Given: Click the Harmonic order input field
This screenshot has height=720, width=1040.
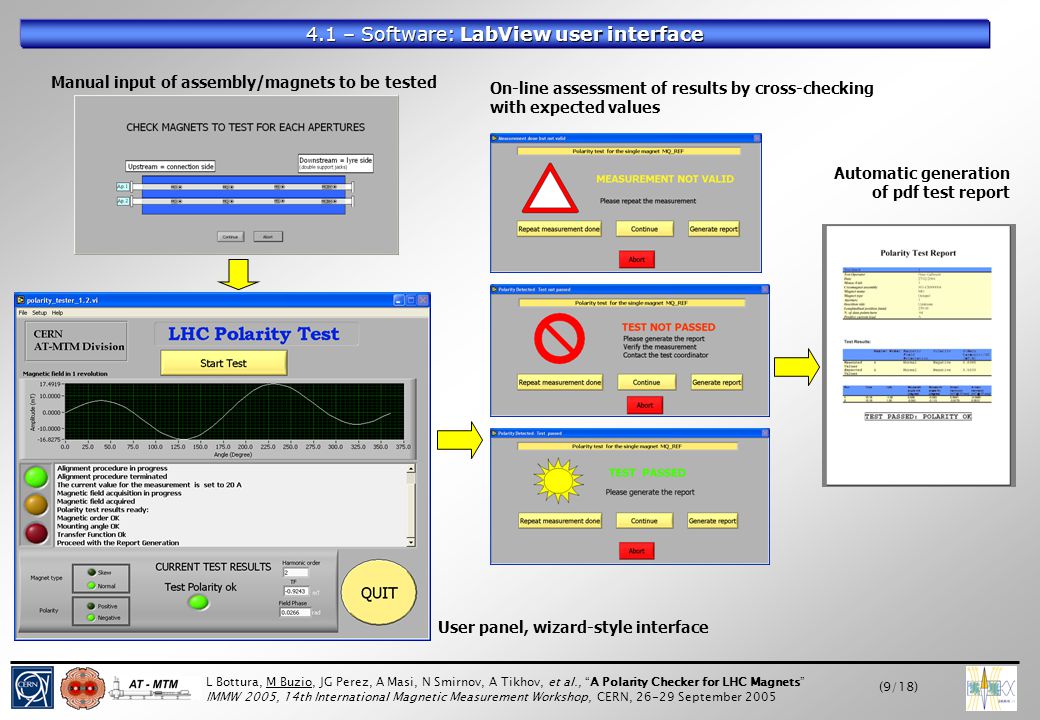Looking at the screenshot, I should coord(296,572).
